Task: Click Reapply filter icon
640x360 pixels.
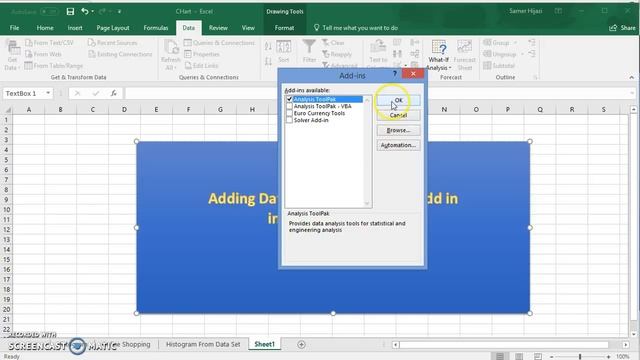Action: pos(326,54)
